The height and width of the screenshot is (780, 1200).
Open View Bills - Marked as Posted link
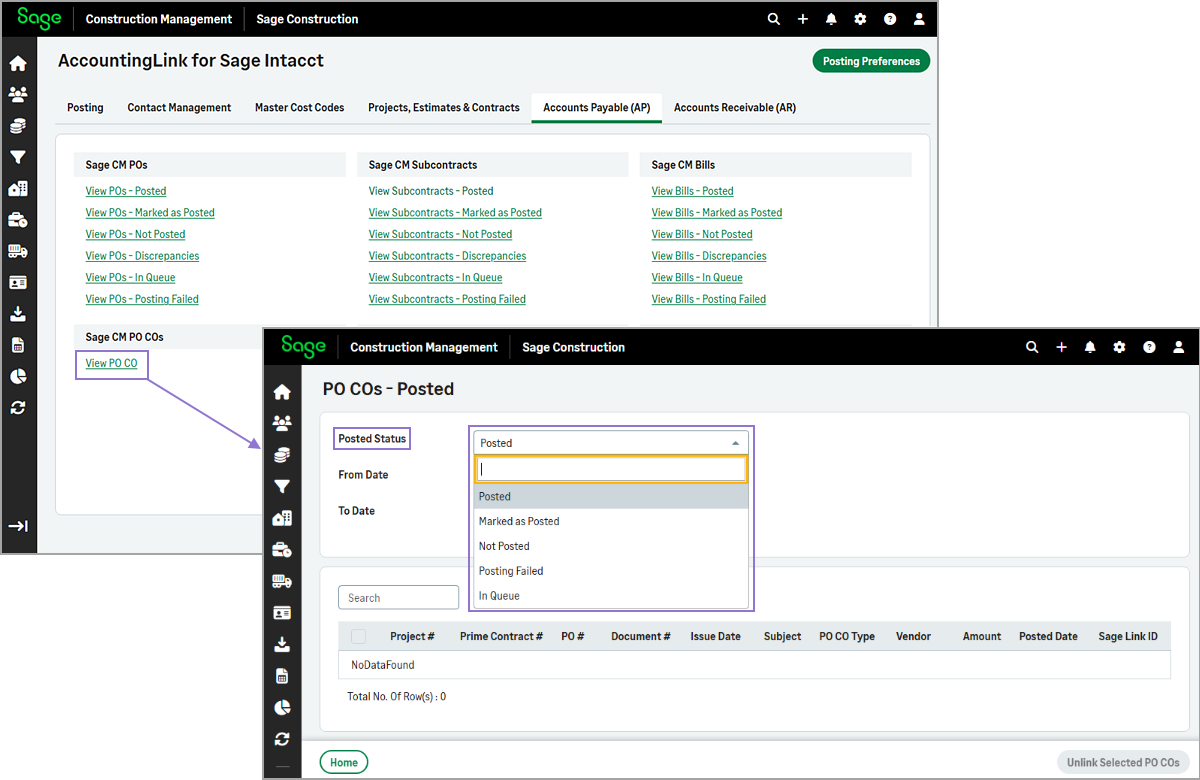click(x=717, y=213)
